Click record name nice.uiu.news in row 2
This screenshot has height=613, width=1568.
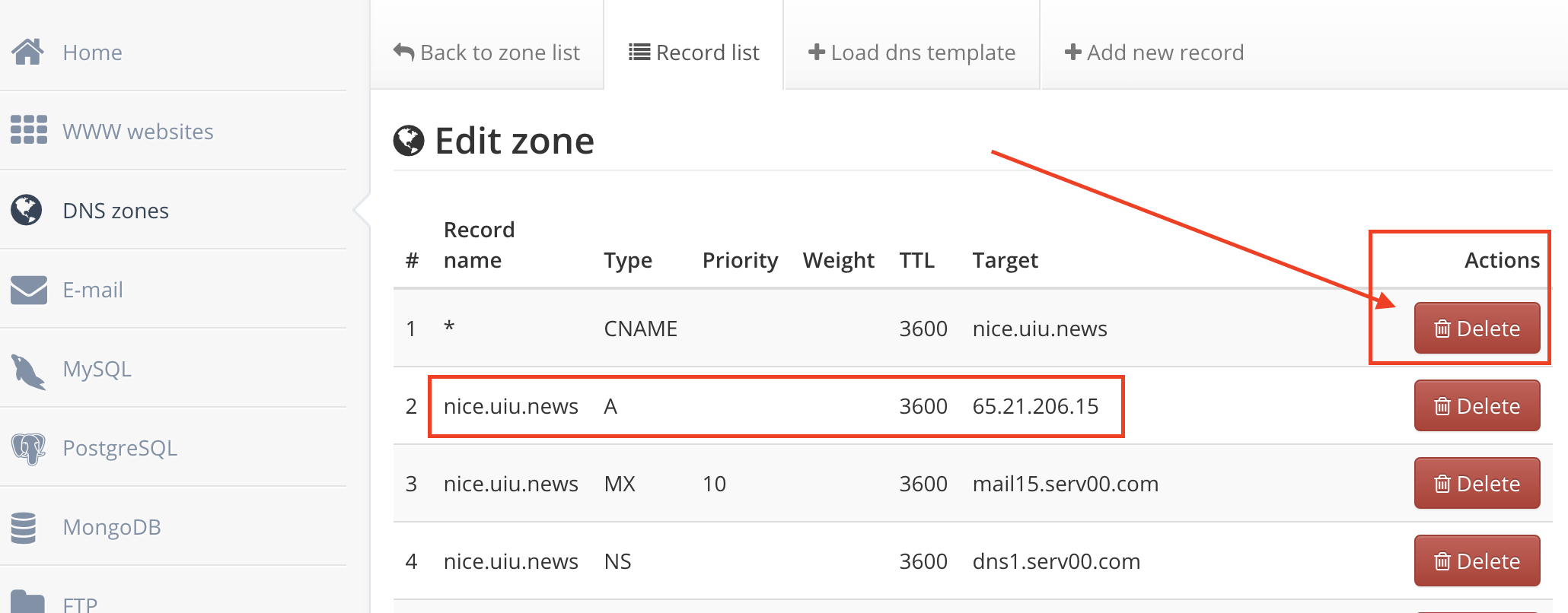coord(511,406)
